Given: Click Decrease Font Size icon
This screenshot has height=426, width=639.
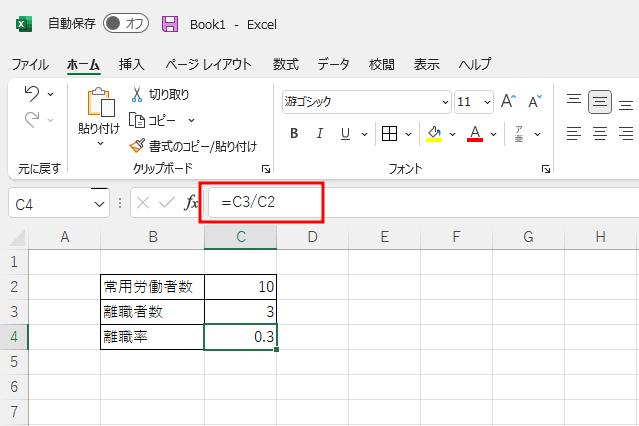Looking at the screenshot, I should click(535, 101).
